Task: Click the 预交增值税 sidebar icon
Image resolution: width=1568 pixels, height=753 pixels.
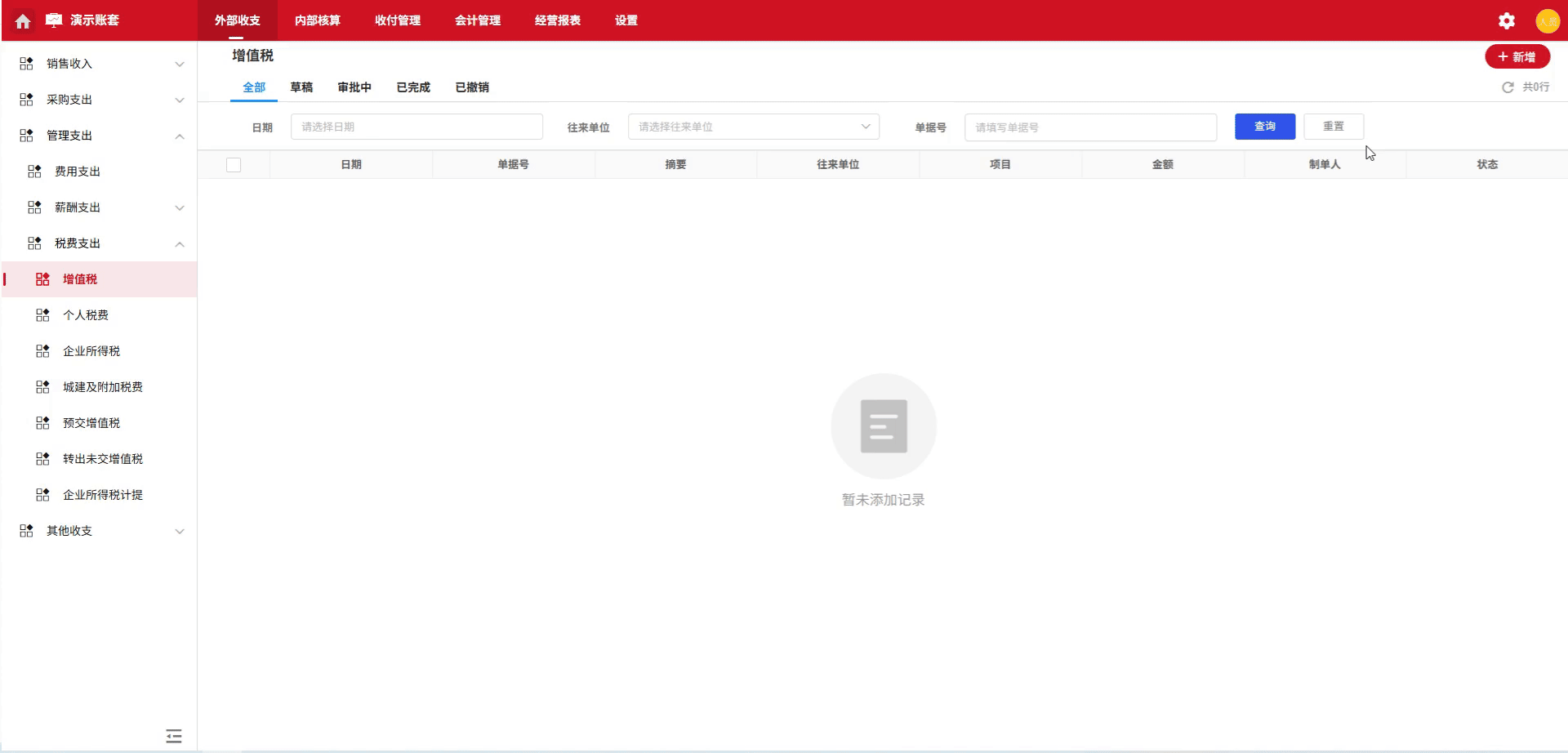Action: pos(42,422)
